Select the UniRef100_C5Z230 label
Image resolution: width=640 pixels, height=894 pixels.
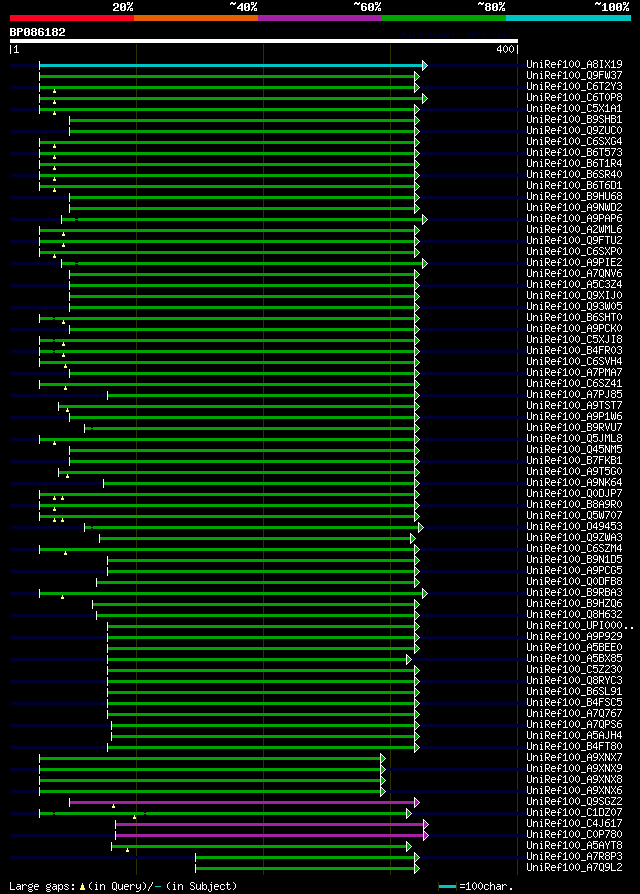tap(574, 669)
